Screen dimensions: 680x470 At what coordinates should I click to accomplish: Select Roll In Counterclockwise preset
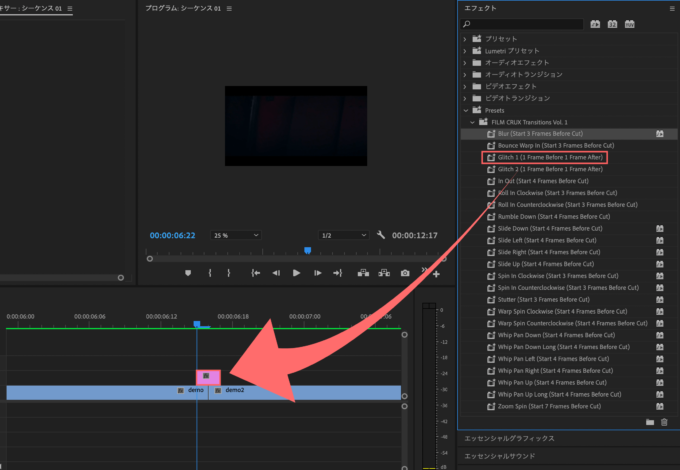click(x=568, y=205)
